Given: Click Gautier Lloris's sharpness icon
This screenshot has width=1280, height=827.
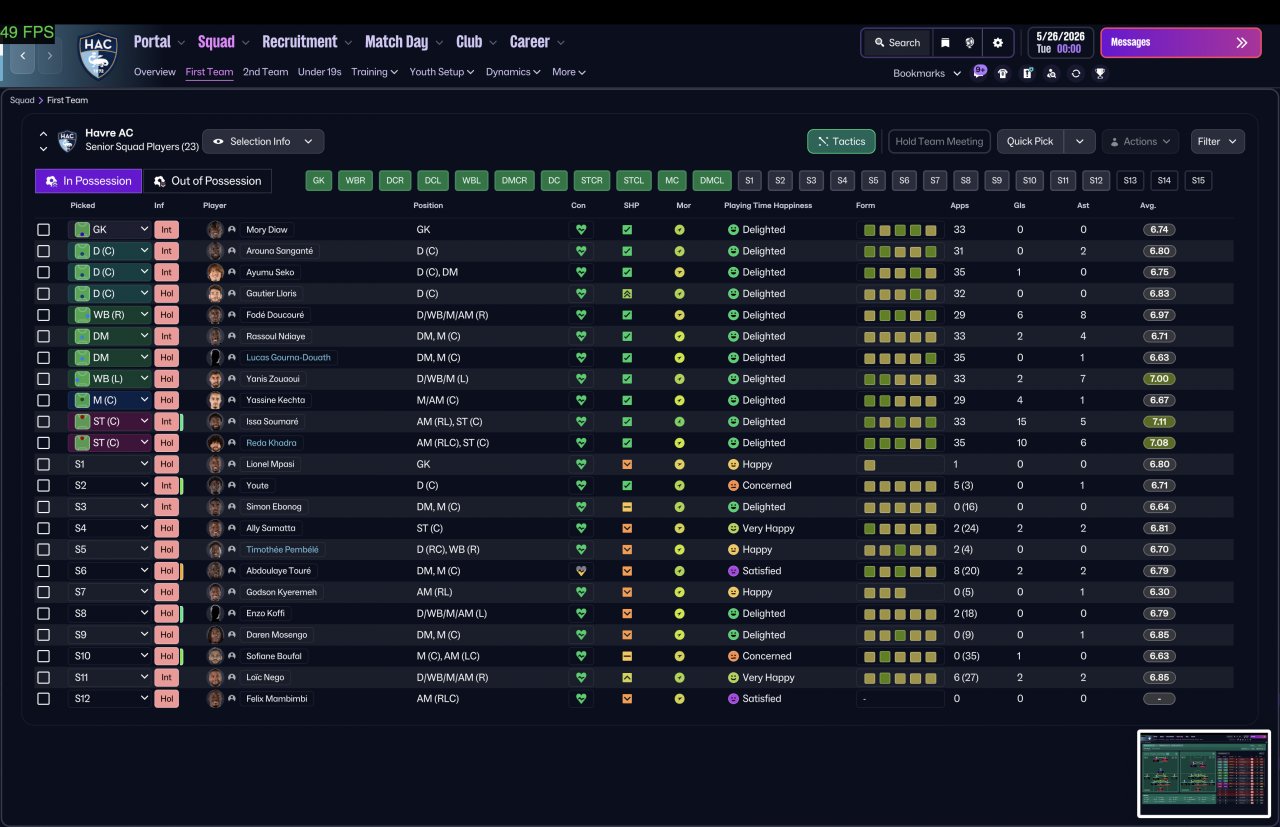Looking at the screenshot, I should click(x=627, y=294).
